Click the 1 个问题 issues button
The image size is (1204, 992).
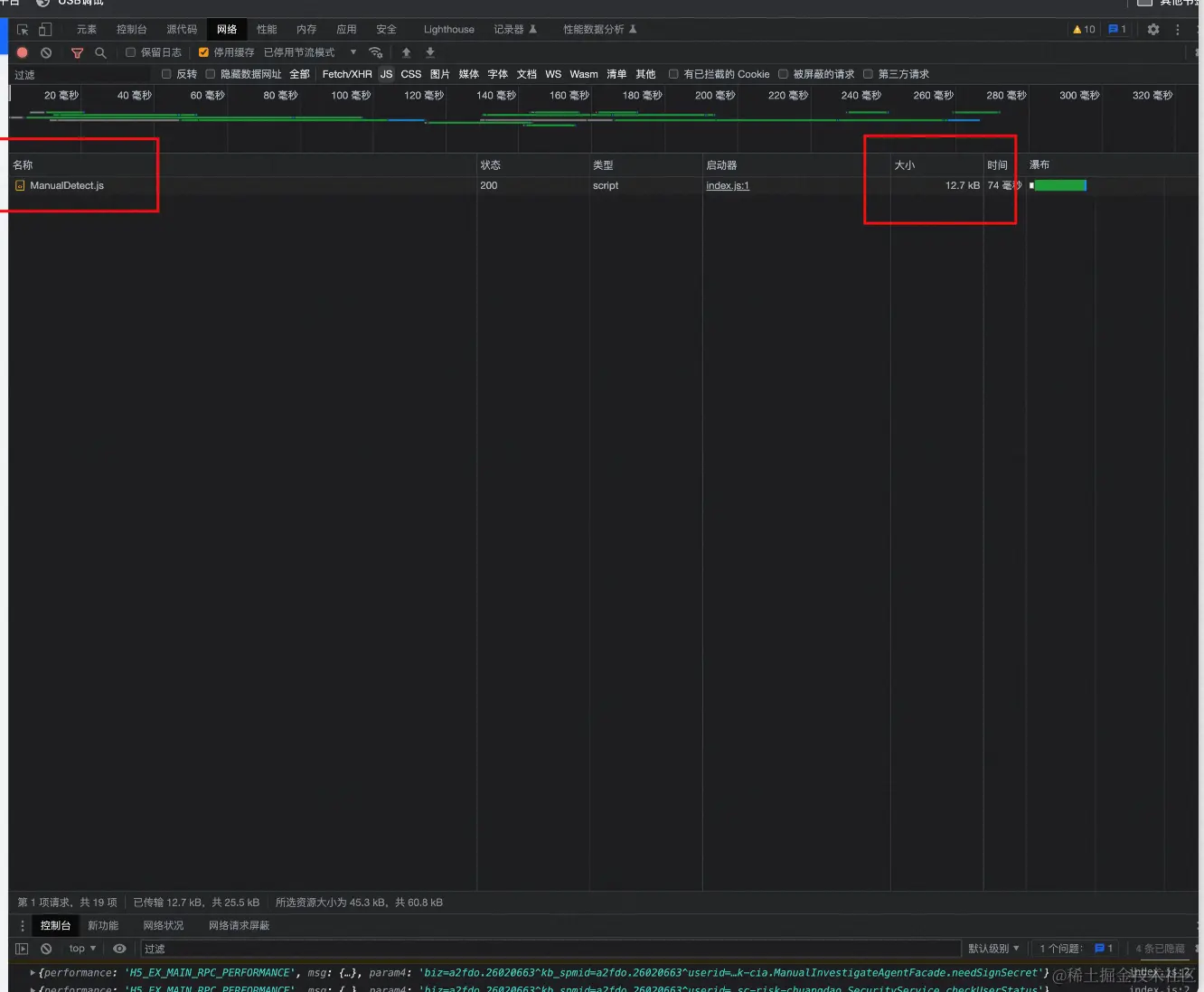click(1077, 949)
